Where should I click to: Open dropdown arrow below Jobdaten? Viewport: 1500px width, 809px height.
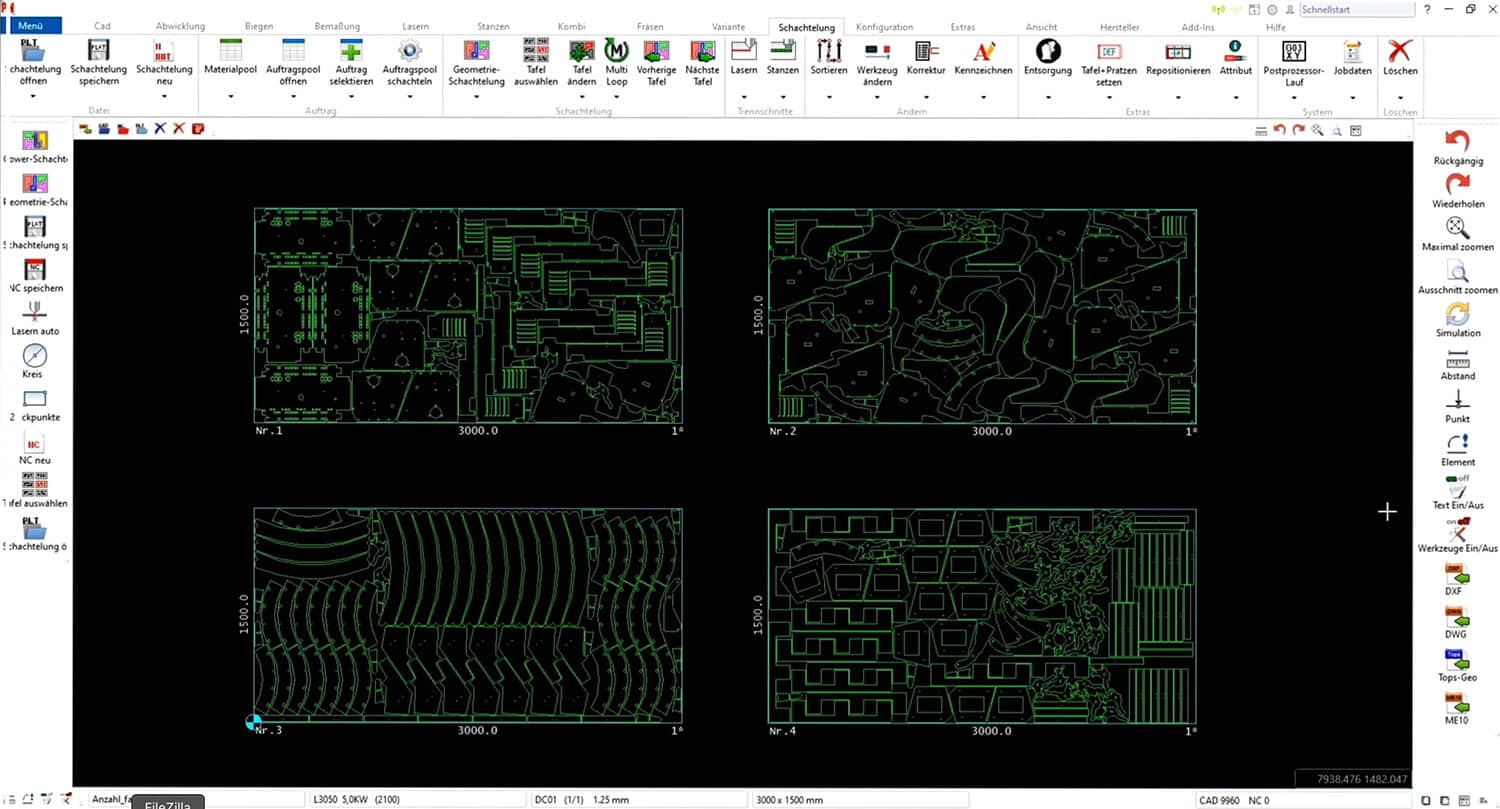[1352, 97]
